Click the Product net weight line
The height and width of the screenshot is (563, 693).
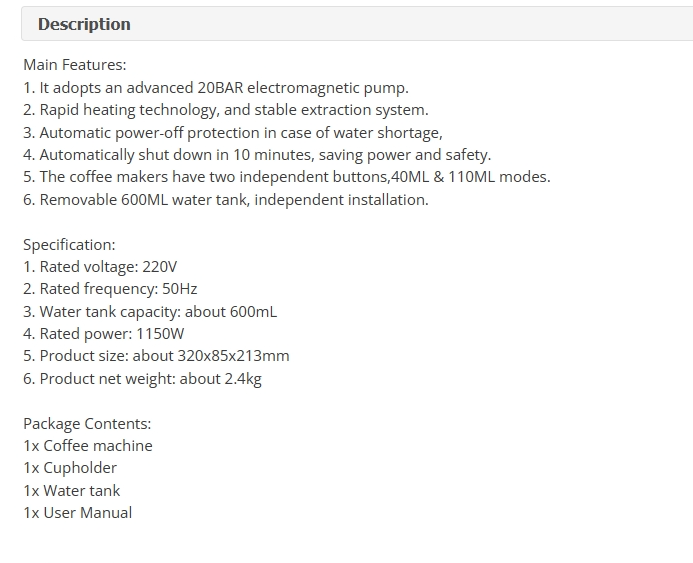pyautogui.click(x=143, y=379)
